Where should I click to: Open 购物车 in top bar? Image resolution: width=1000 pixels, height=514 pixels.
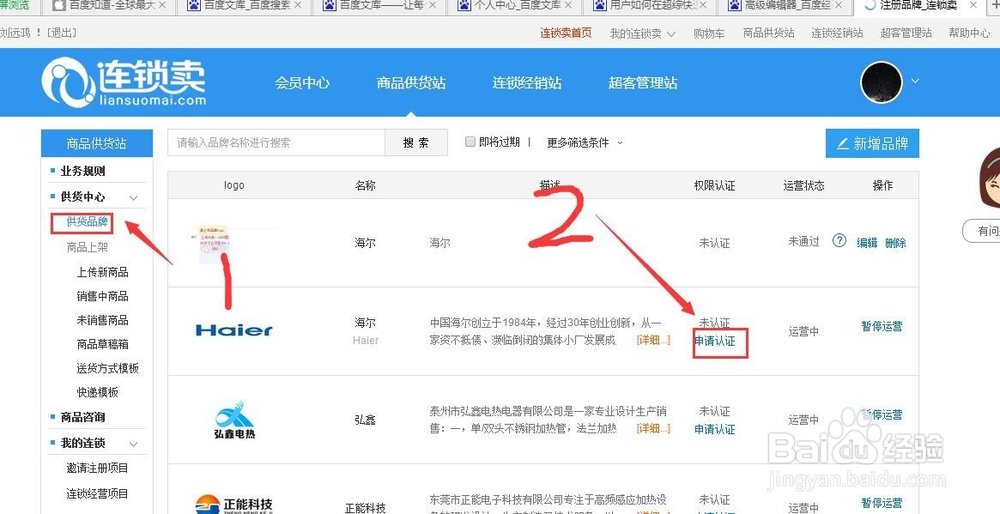coord(709,33)
